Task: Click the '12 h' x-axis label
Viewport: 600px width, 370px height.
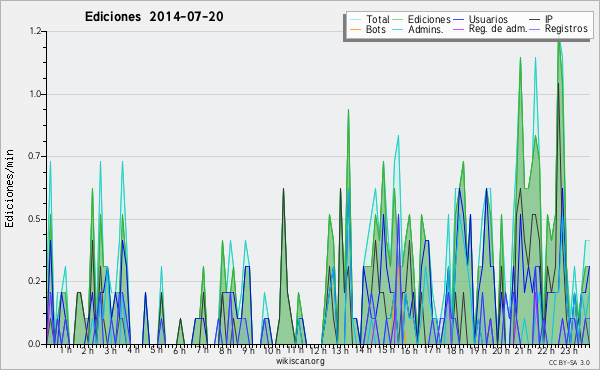Action: pyautogui.click(x=318, y=351)
